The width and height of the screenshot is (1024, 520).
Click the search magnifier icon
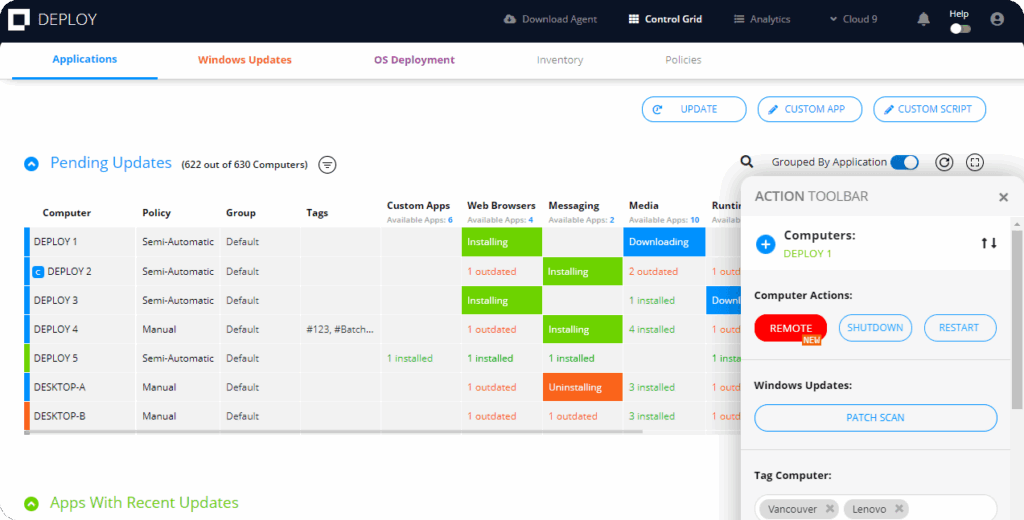(x=747, y=162)
